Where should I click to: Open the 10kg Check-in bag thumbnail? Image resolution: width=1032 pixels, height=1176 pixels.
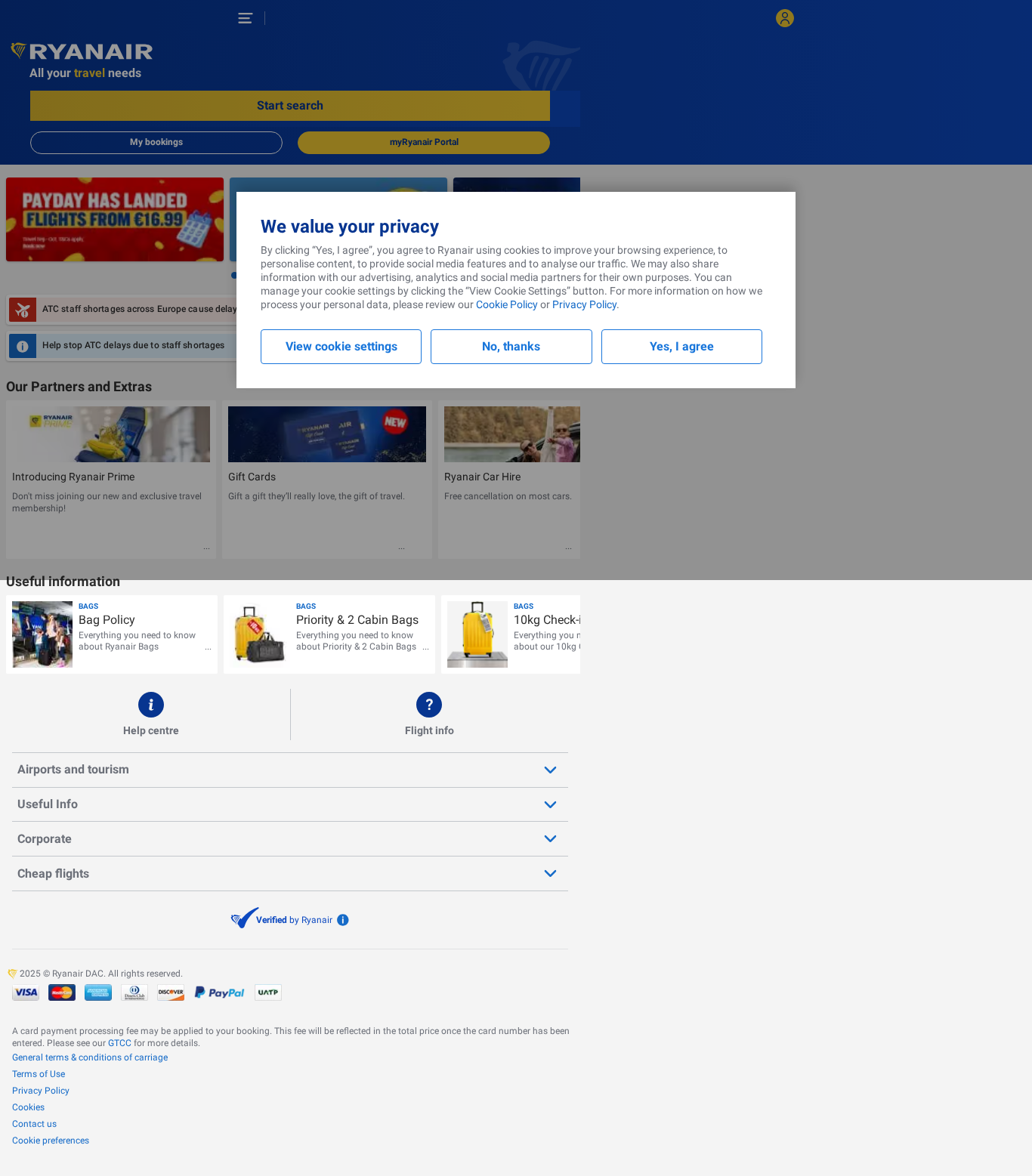tap(477, 634)
